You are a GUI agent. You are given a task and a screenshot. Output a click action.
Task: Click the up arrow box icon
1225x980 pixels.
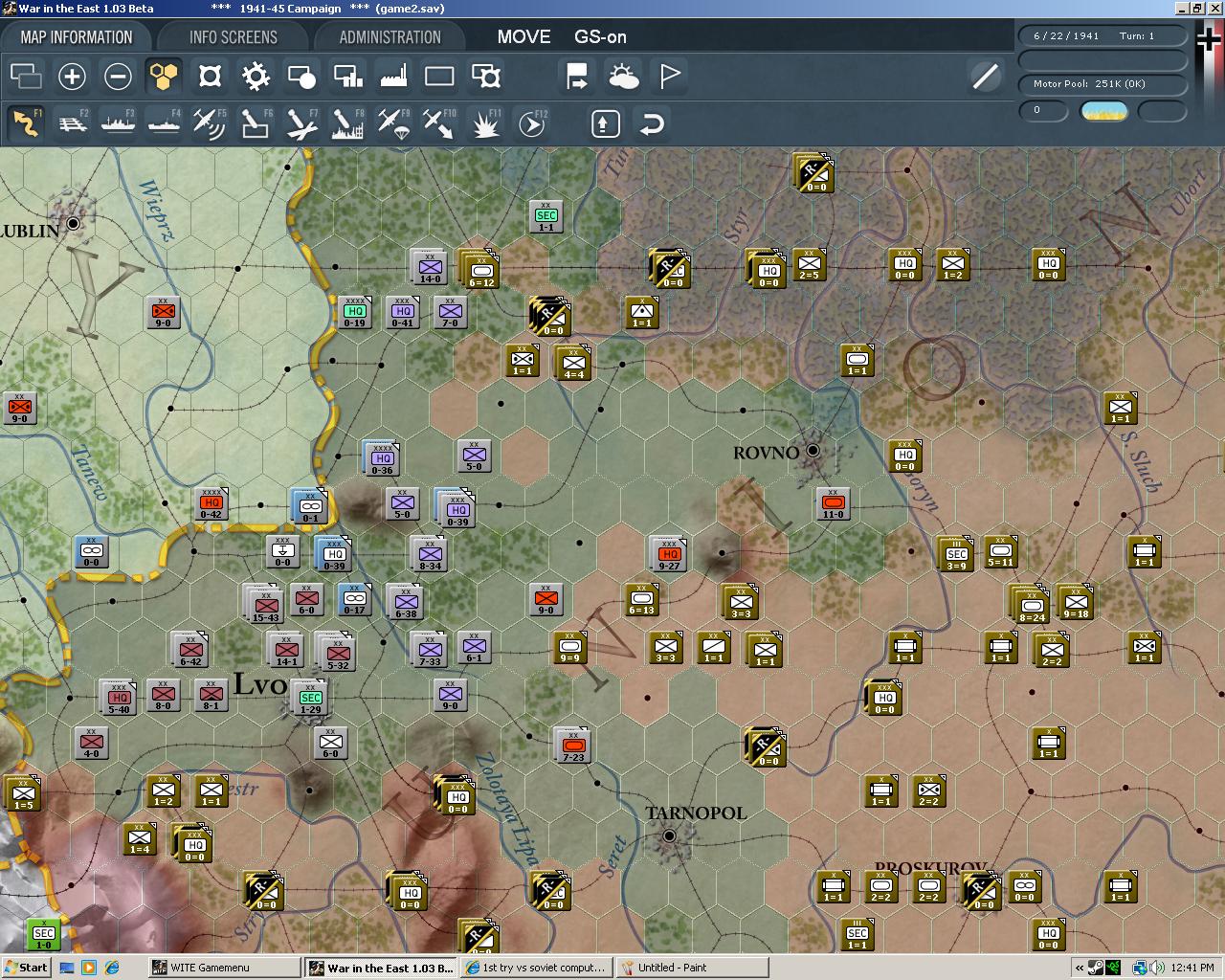click(x=605, y=123)
